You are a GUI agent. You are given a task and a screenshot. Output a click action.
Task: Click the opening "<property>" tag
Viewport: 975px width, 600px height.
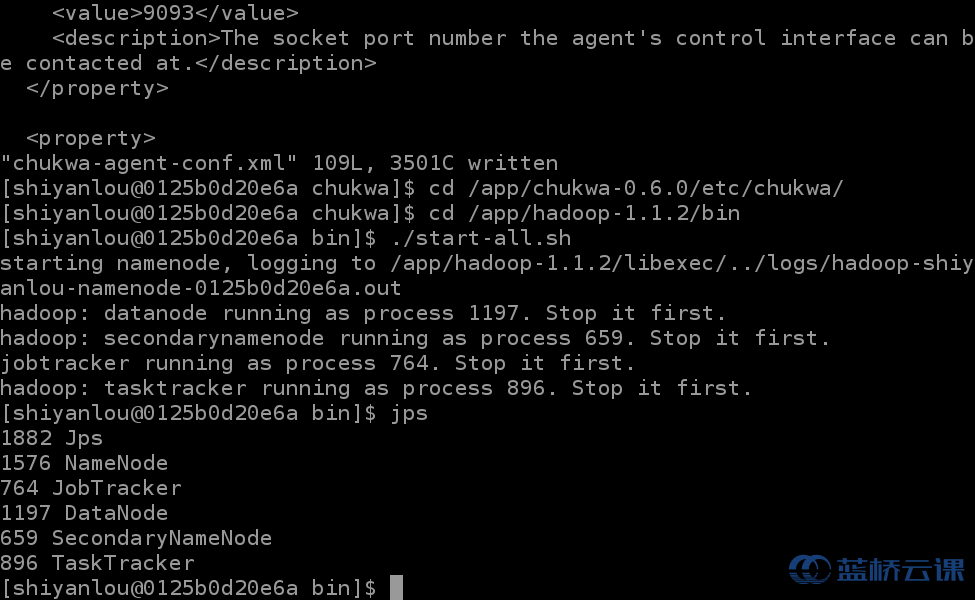91,138
